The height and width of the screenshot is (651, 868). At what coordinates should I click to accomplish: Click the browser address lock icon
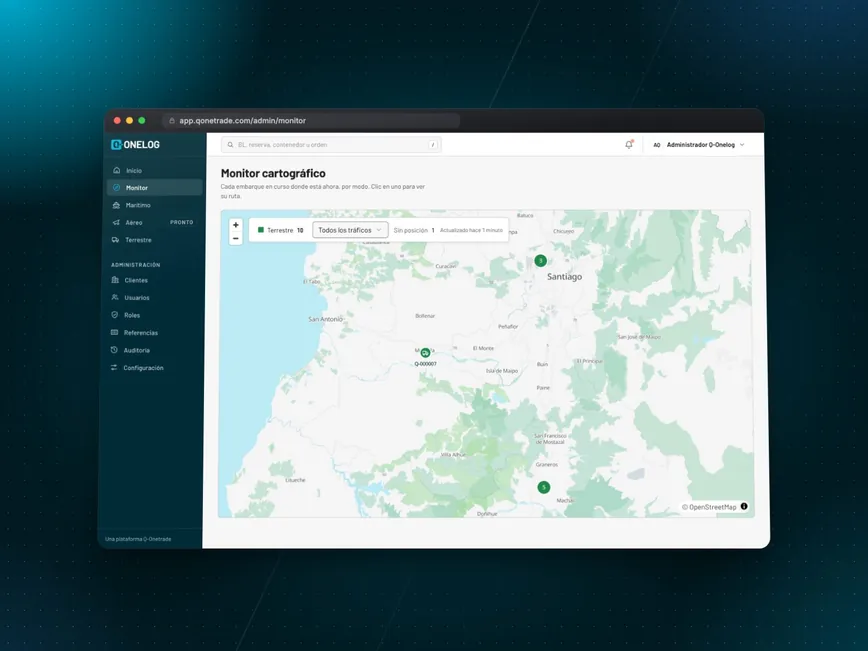172,121
